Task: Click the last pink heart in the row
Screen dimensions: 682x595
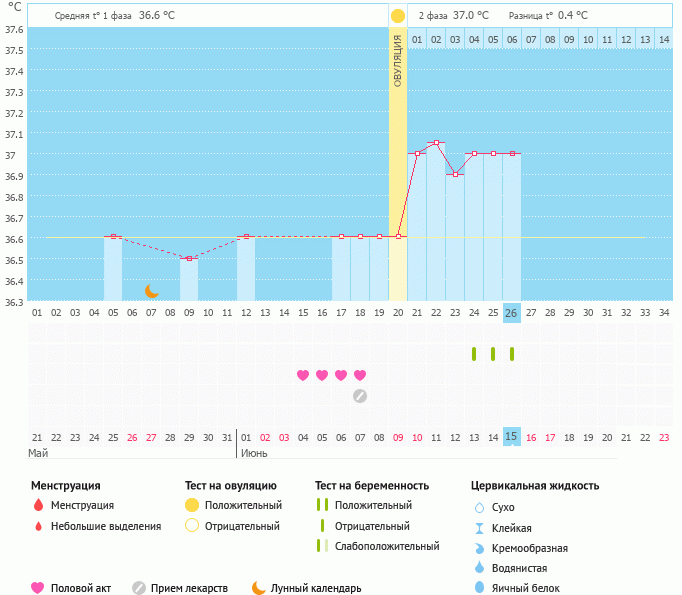Action: click(x=360, y=375)
